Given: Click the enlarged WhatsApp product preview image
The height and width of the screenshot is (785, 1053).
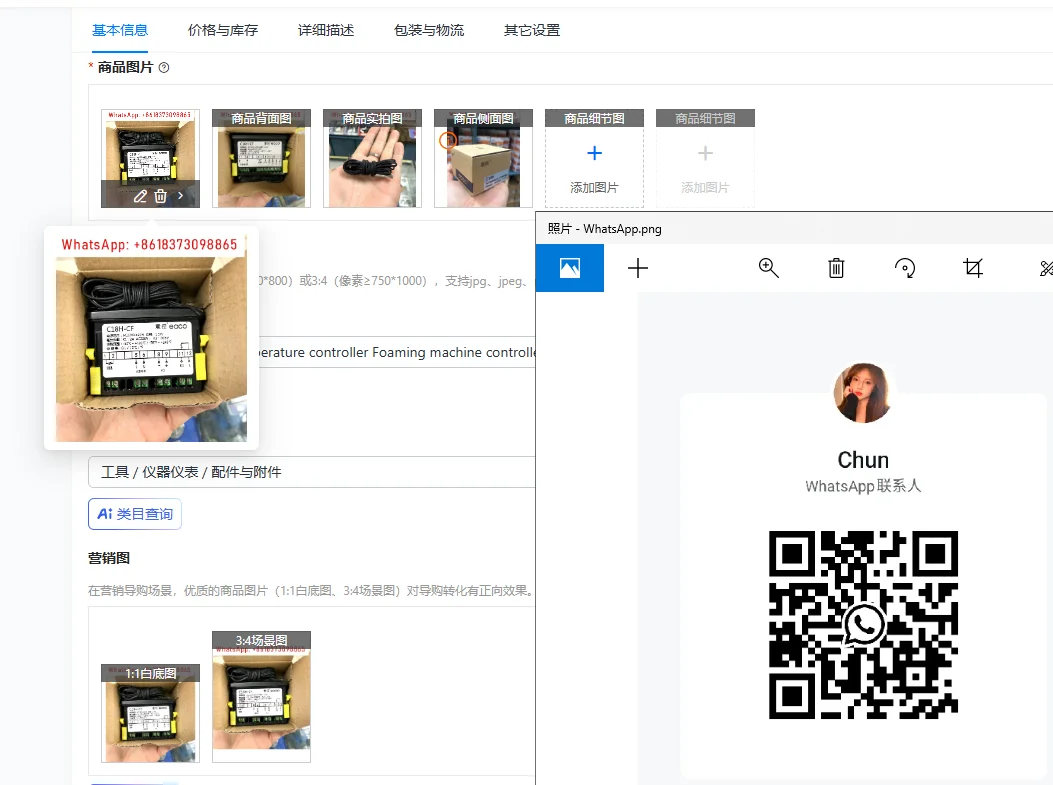Looking at the screenshot, I should (151, 337).
